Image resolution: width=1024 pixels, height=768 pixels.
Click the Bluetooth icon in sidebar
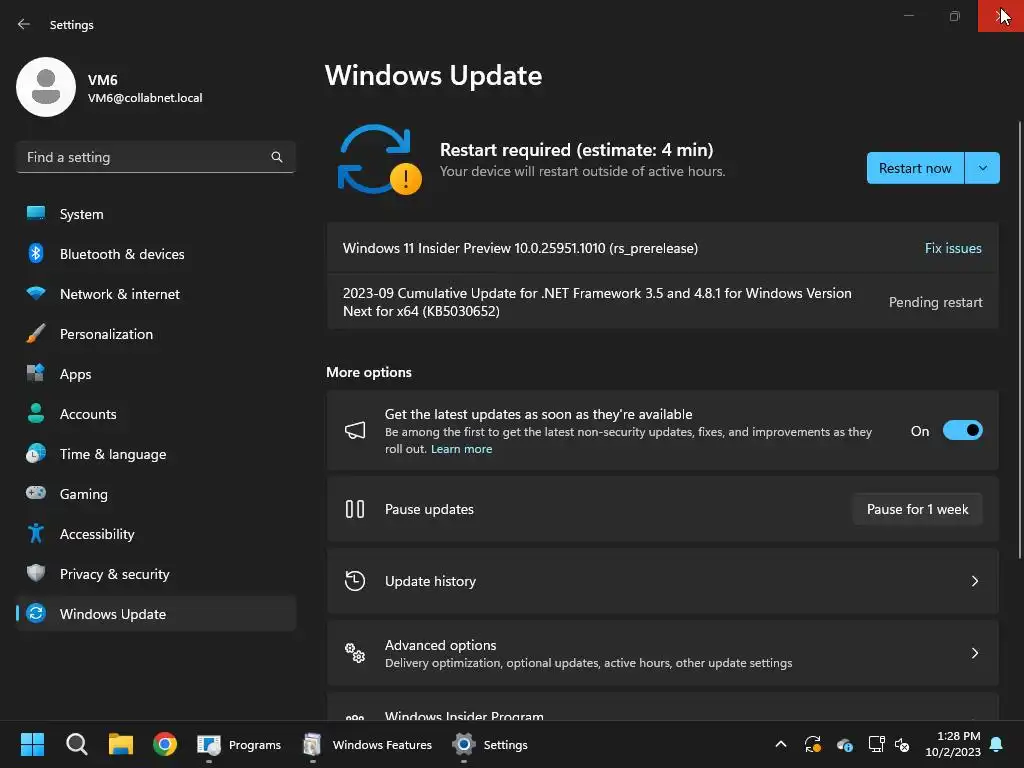coord(36,253)
